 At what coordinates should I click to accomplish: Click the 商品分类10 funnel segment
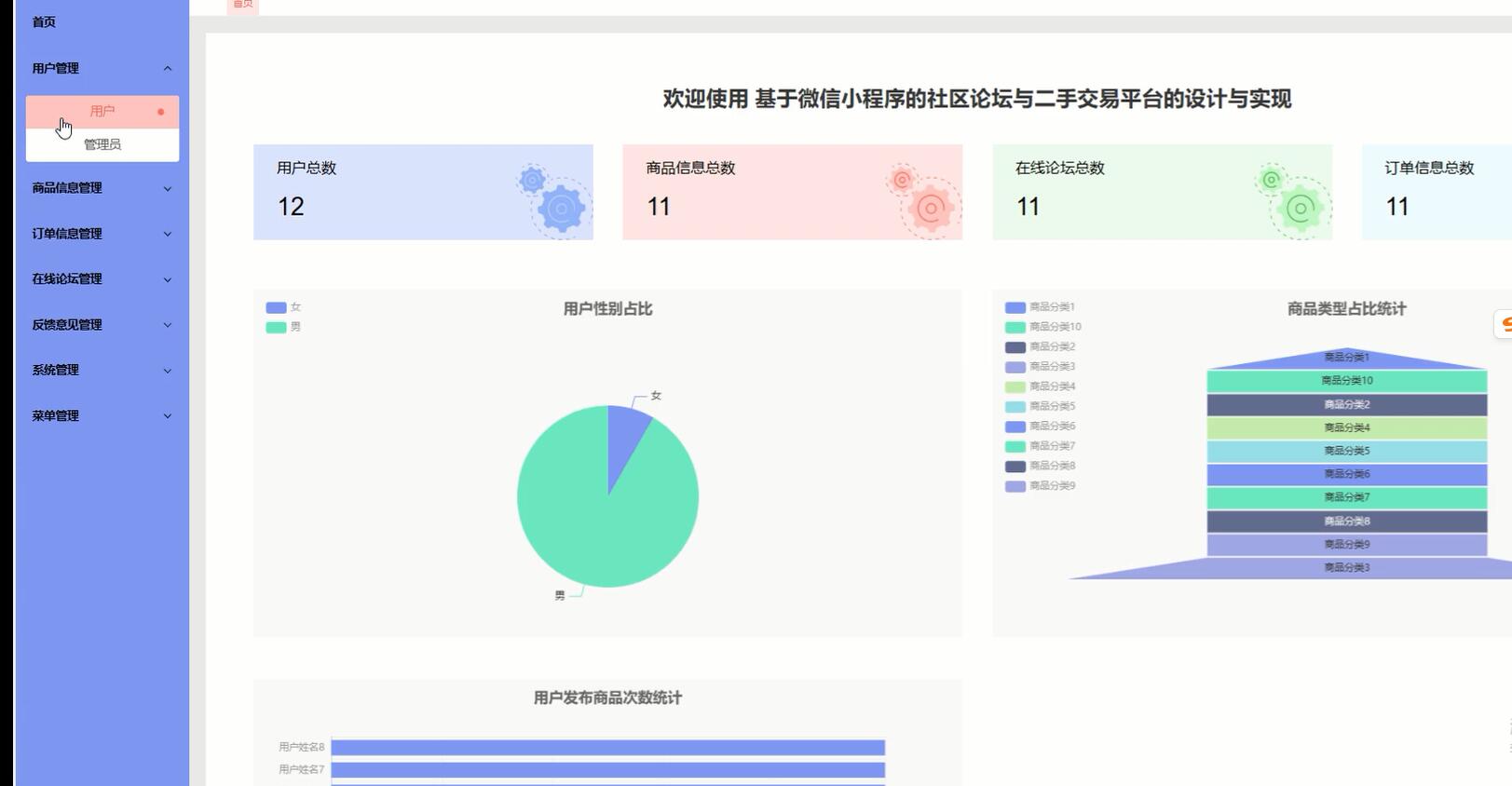1347,381
